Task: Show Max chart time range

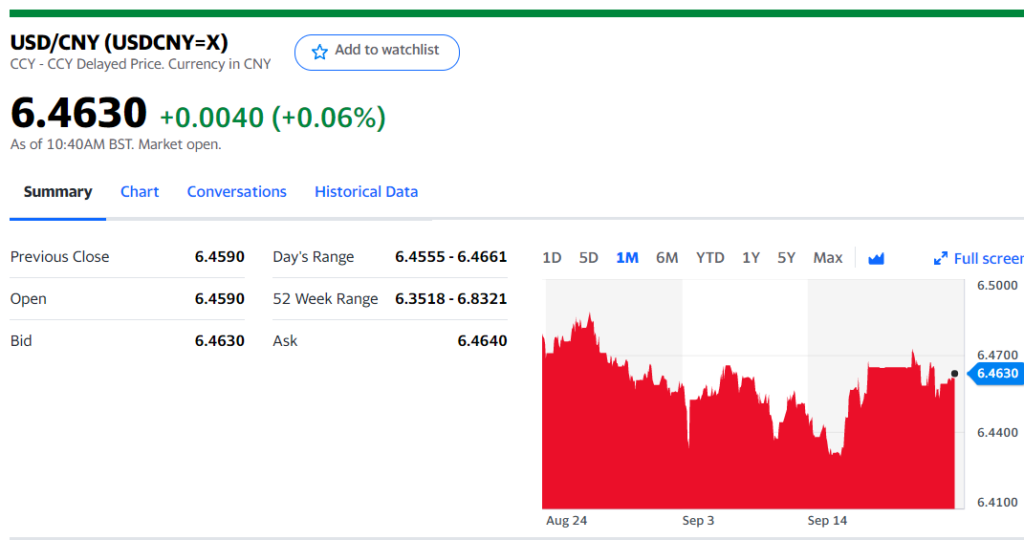Action: (828, 258)
